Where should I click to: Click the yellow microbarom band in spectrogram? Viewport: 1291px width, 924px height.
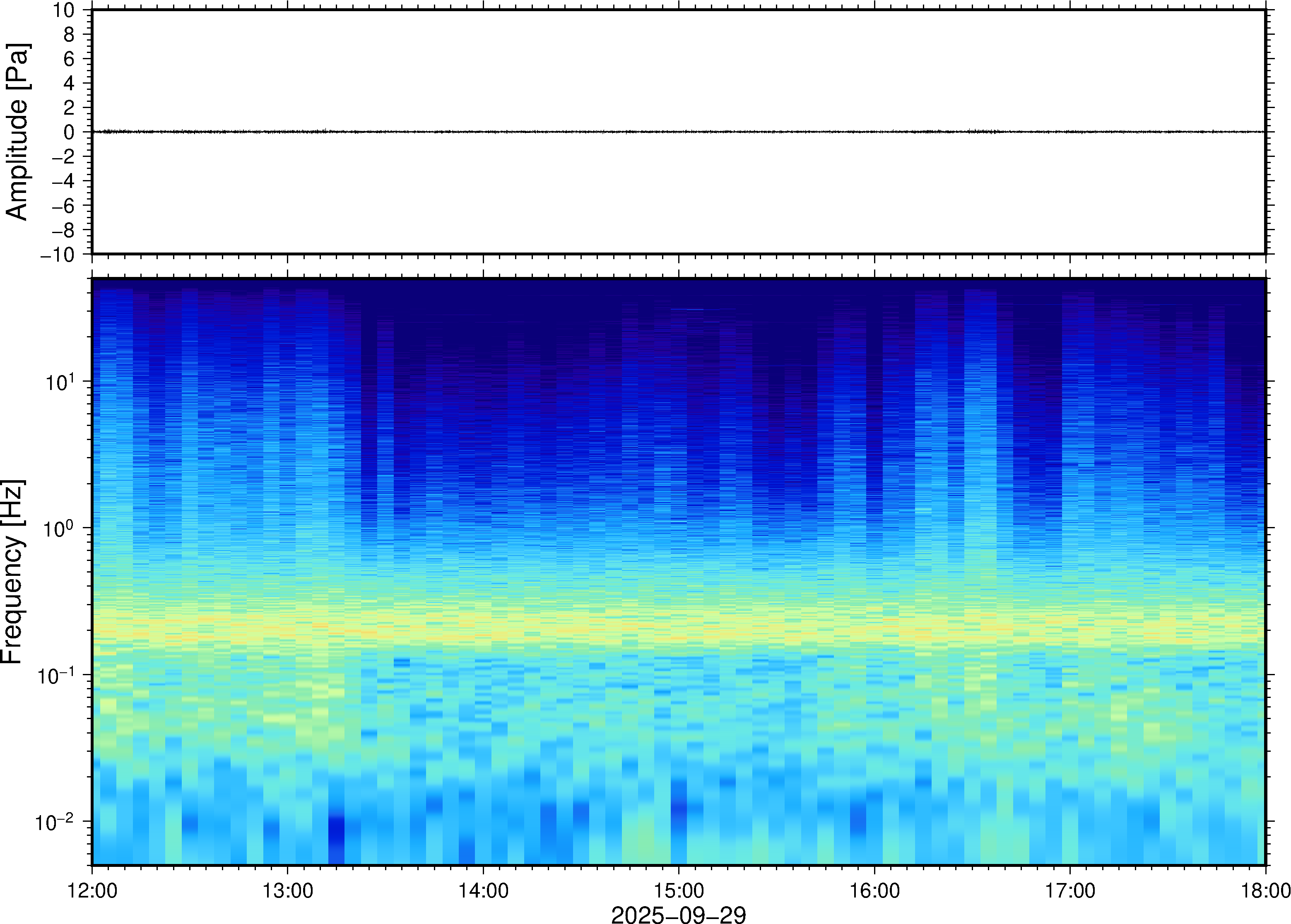click(x=678, y=629)
